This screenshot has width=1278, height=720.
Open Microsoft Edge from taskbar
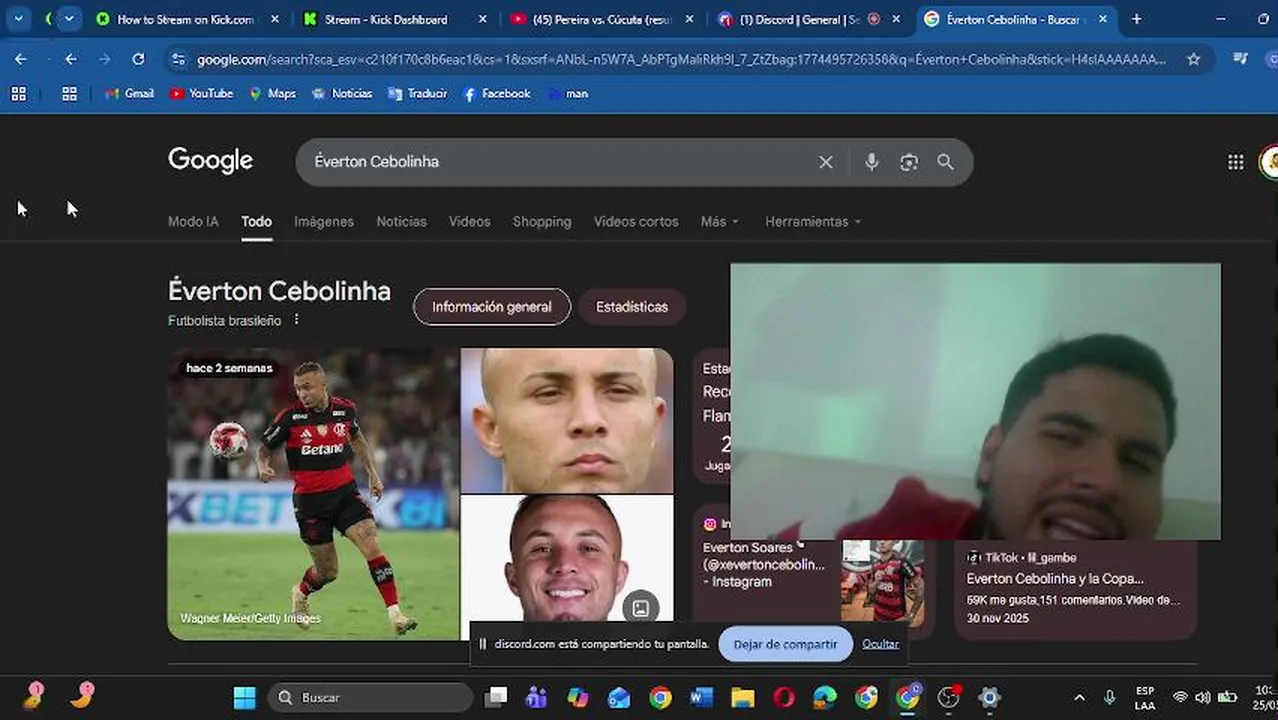[x=825, y=697]
